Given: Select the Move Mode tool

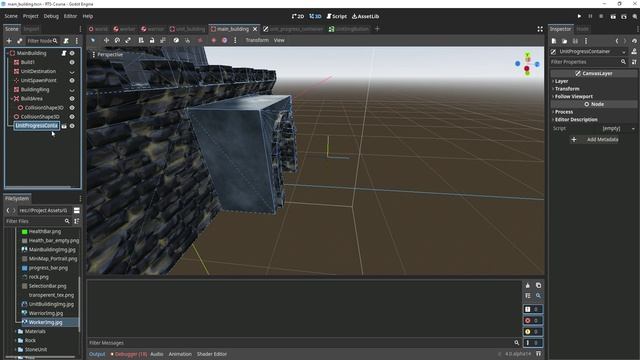Looking at the screenshot, I should tap(106, 40).
